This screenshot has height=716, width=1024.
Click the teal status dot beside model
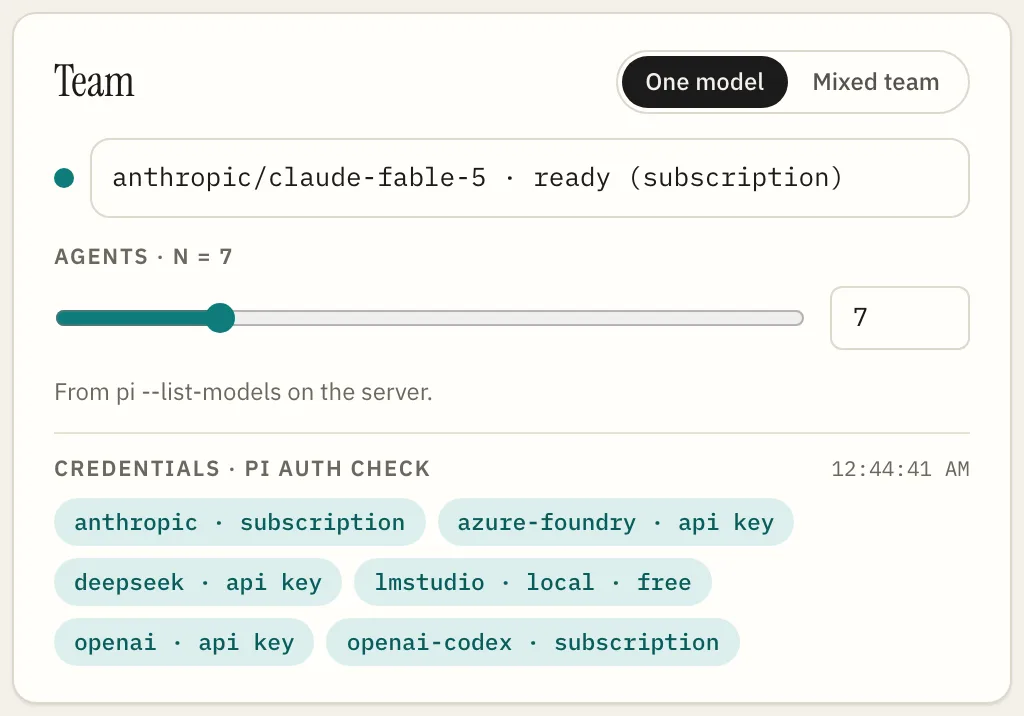tap(64, 178)
